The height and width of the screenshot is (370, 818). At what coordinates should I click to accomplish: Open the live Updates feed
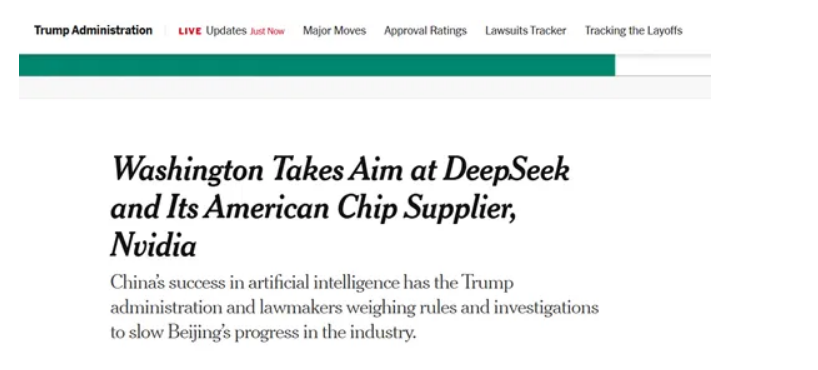(x=226, y=31)
